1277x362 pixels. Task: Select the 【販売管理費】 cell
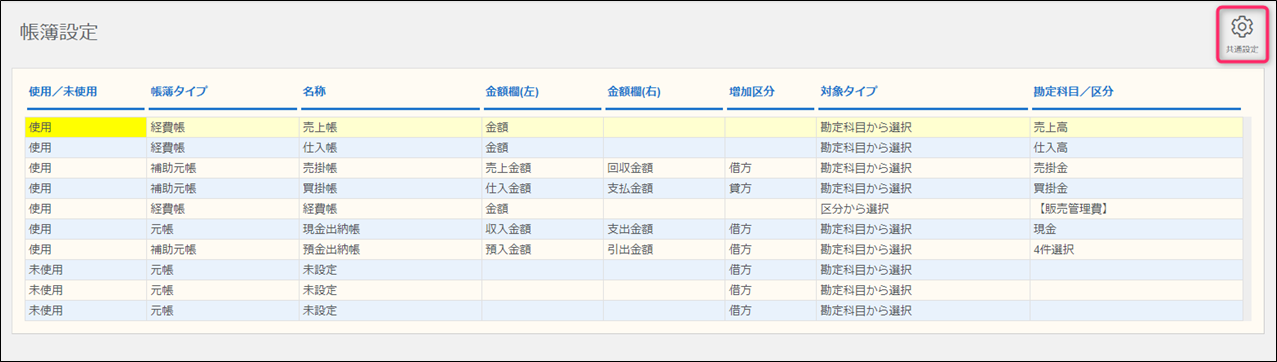click(x=1136, y=209)
